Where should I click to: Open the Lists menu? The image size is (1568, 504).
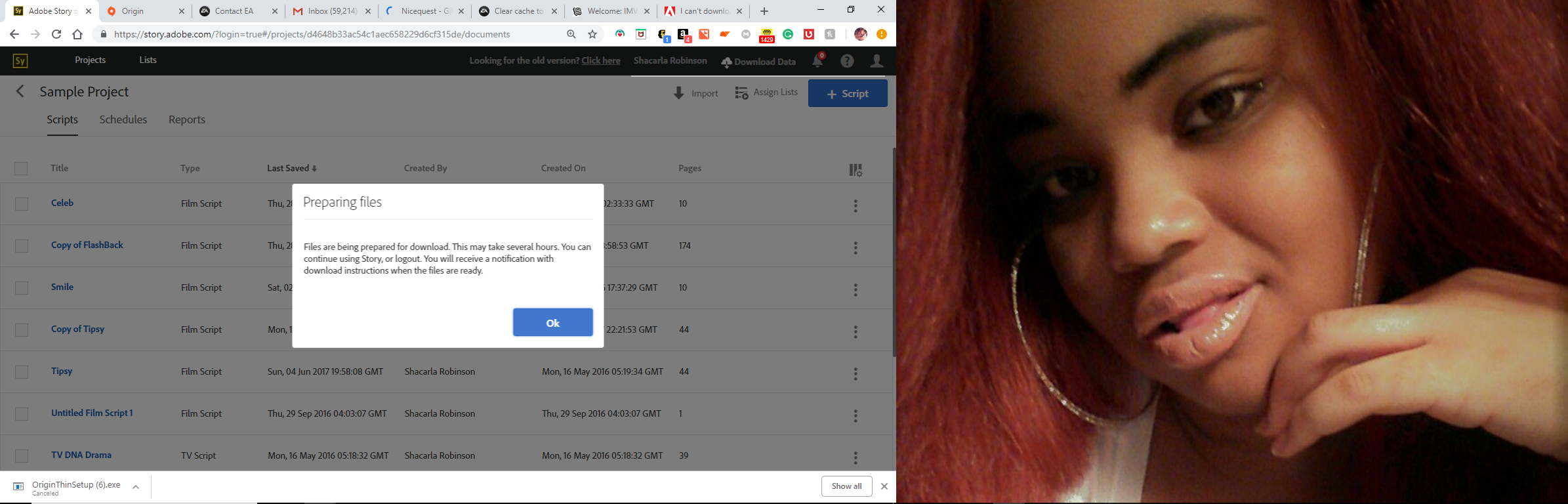pyautogui.click(x=148, y=60)
